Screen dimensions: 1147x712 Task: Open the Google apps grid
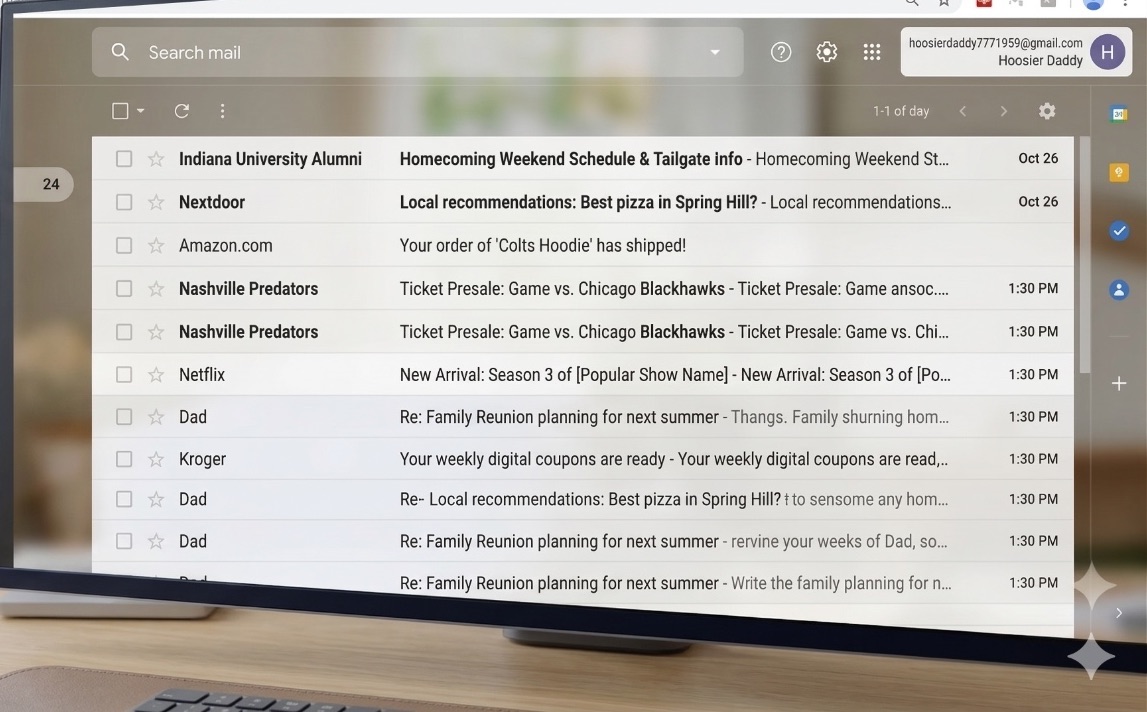(x=872, y=52)
